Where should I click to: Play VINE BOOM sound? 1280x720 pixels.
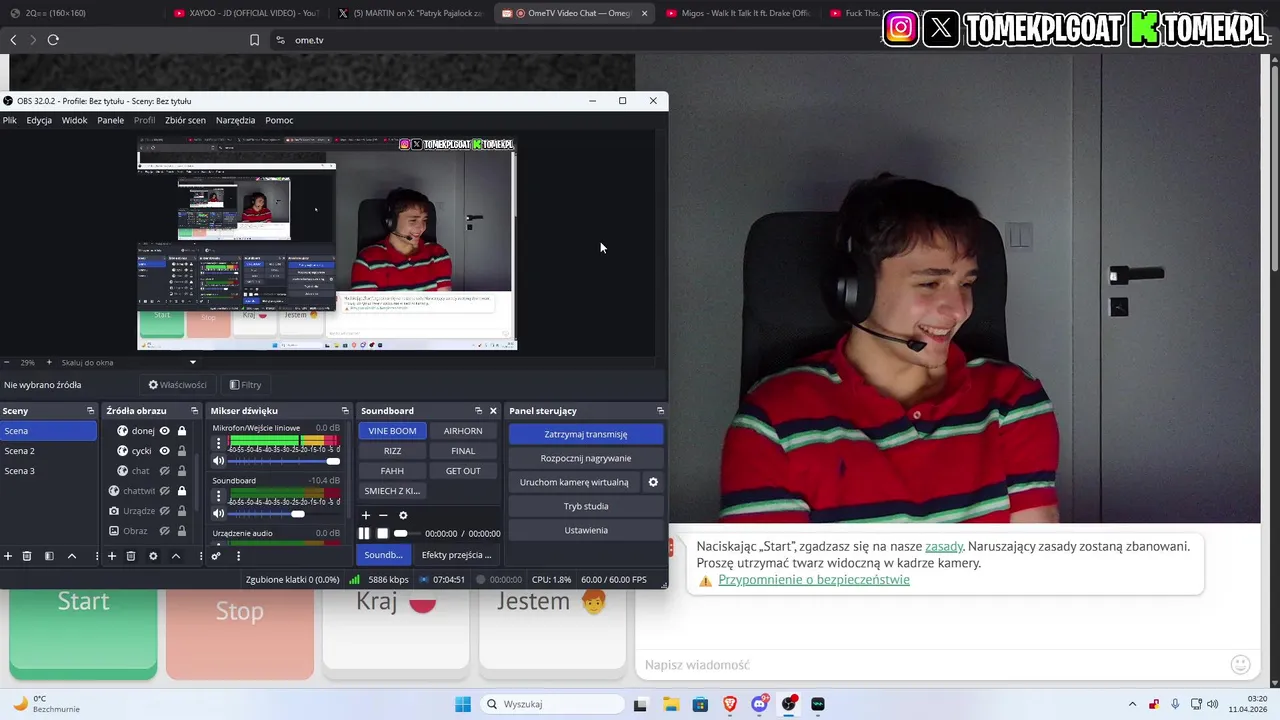tap(392, 431)
